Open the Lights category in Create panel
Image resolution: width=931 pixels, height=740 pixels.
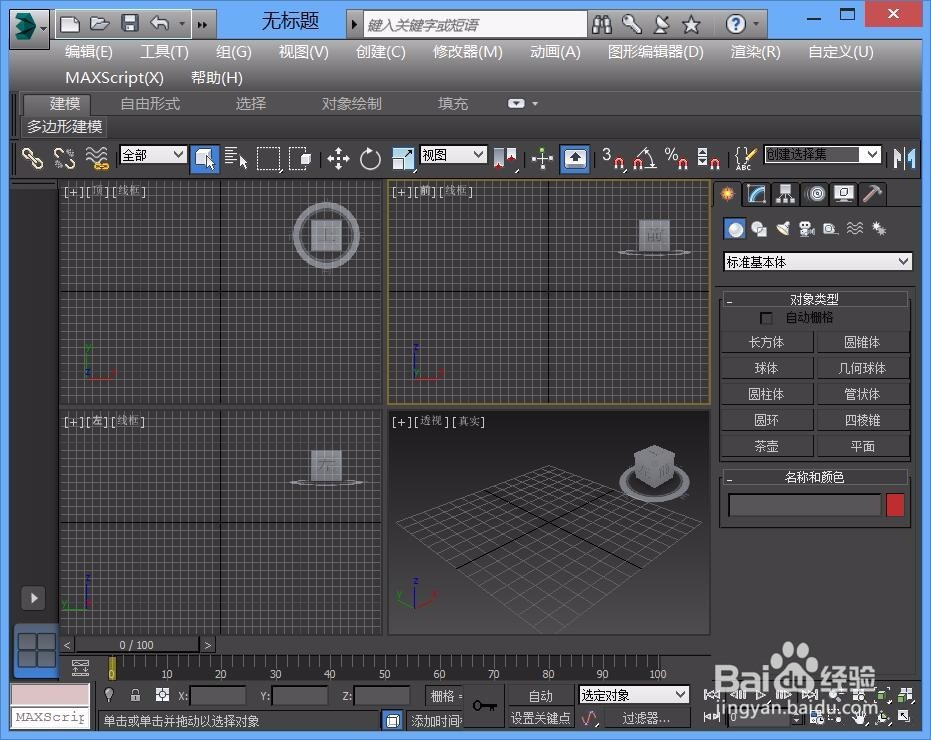pyautogui.click(x=784, y=229)
